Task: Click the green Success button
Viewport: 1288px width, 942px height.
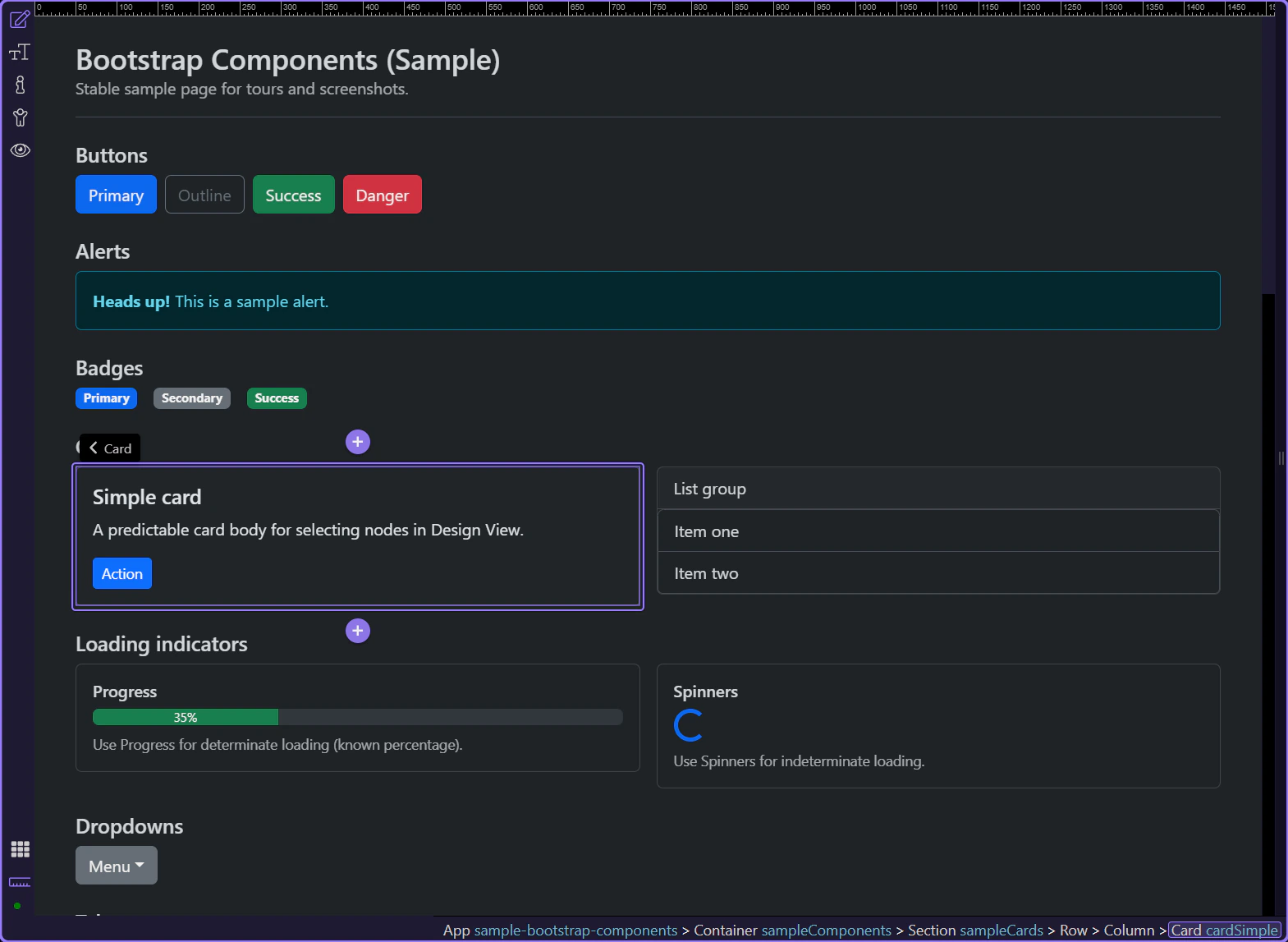Action: pyautogui.click(x=293, y=195)
